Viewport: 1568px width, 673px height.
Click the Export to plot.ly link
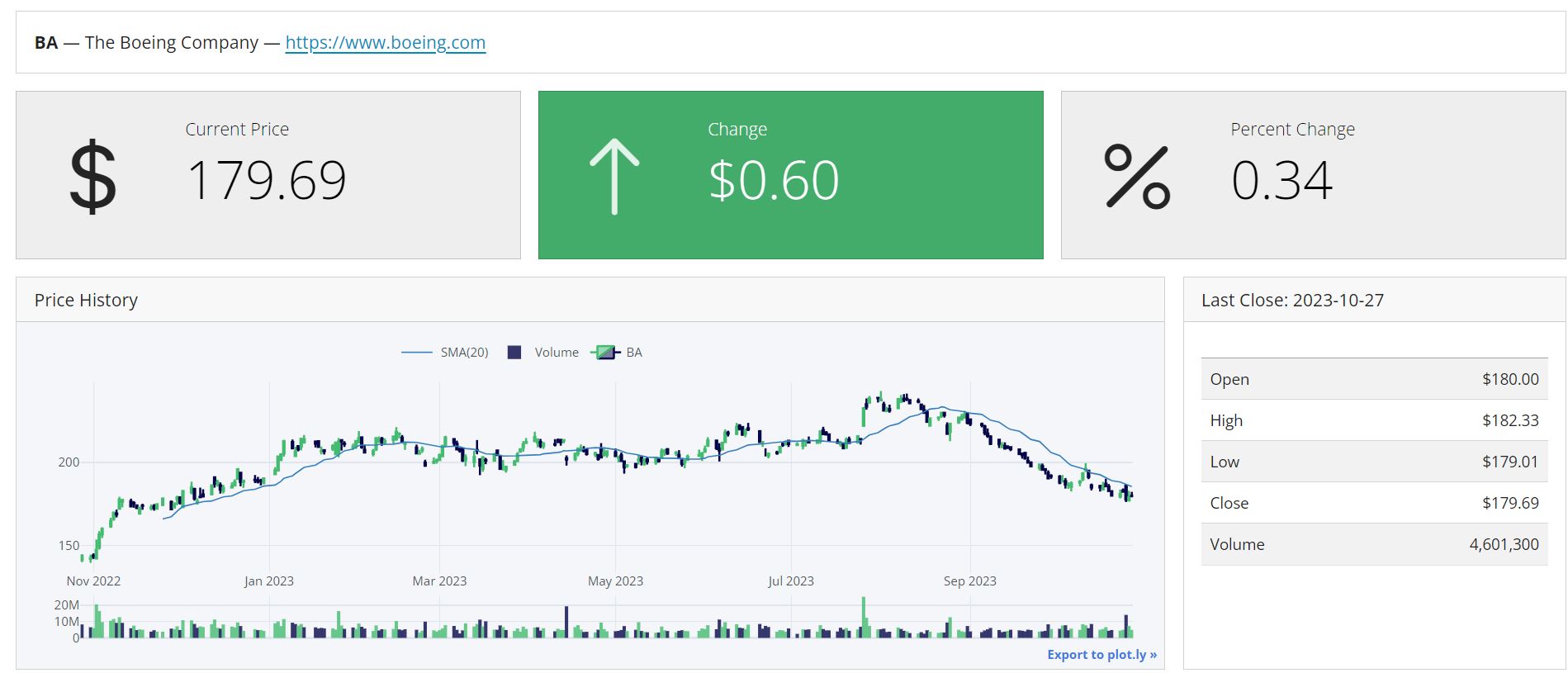click(x=1101, y=655)
